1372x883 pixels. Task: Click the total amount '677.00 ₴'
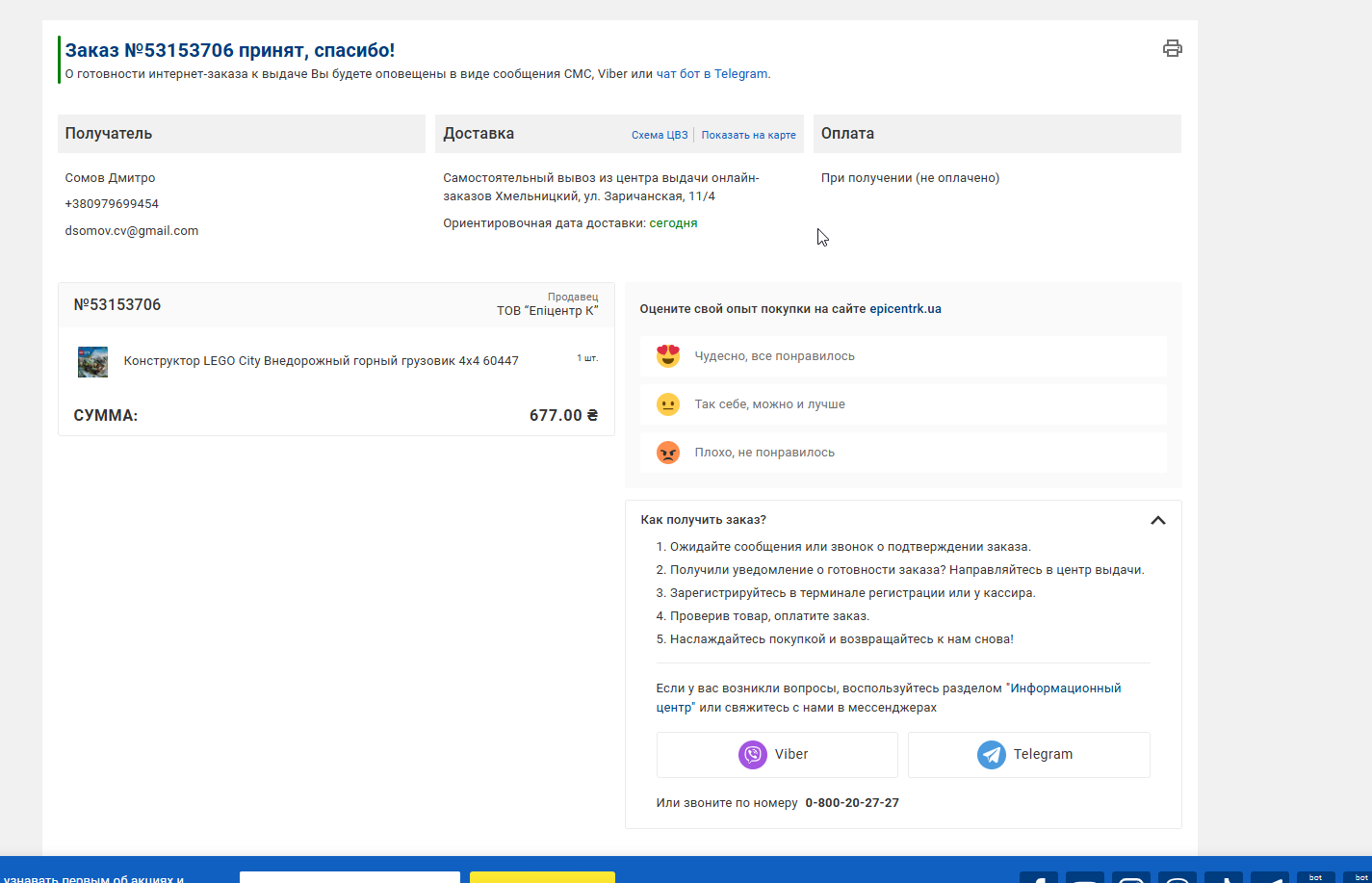[564, 416]
